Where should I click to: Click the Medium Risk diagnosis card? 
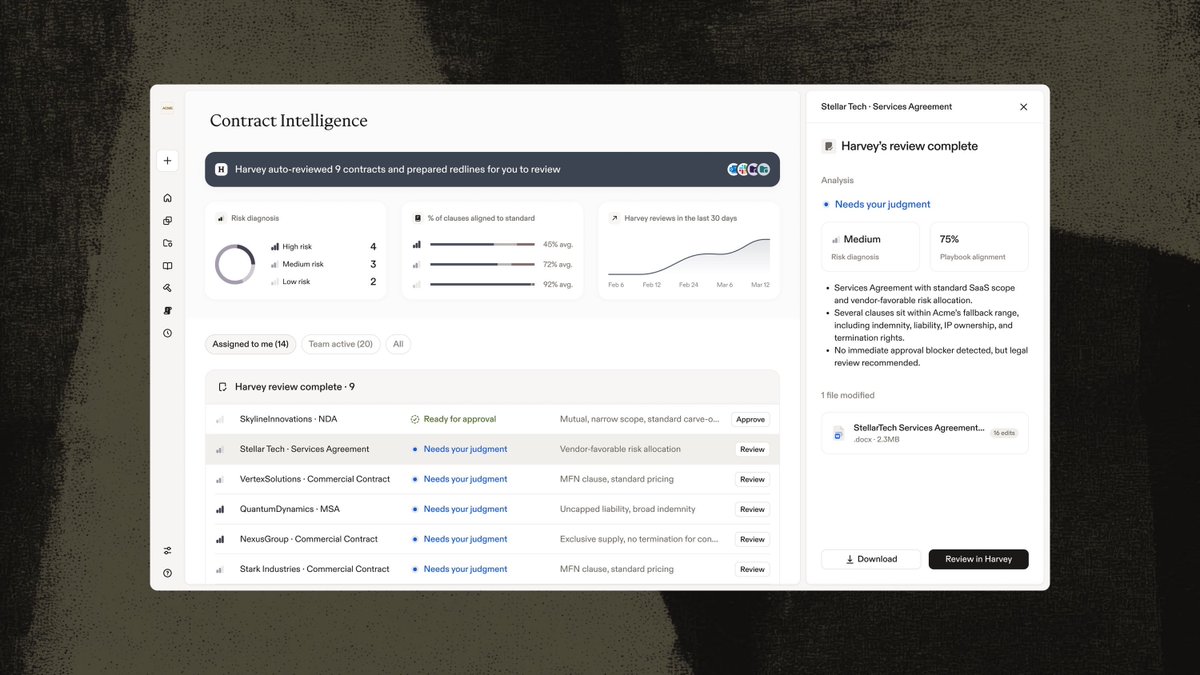pos(870,247)
